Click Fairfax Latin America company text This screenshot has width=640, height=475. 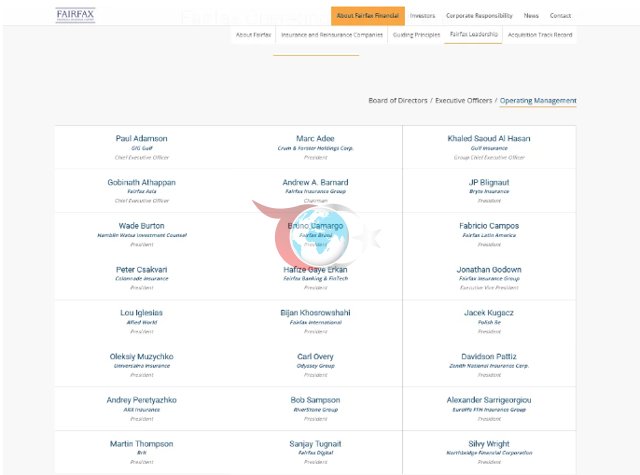[489, 235]
